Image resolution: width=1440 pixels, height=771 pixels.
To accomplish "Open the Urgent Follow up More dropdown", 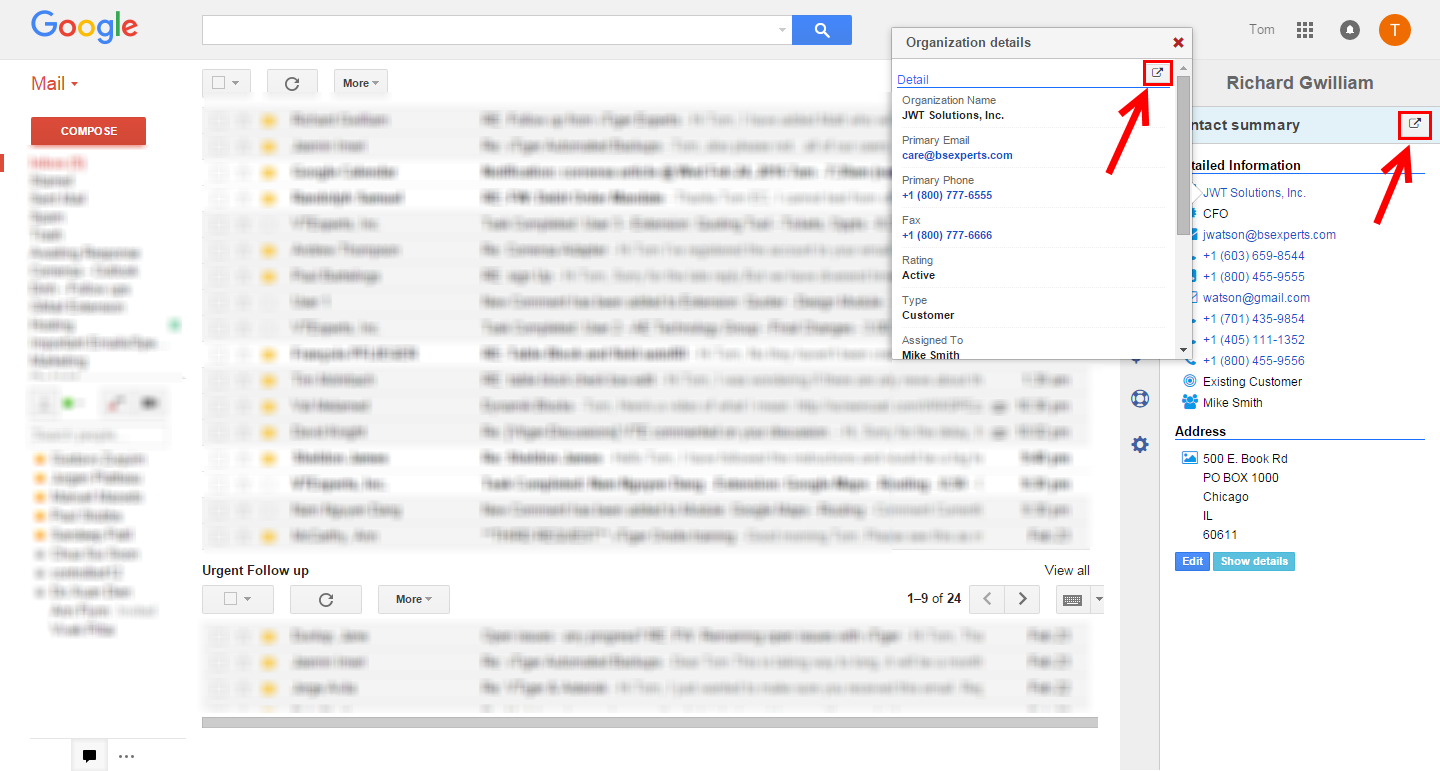I will click(x=414, y=599).
